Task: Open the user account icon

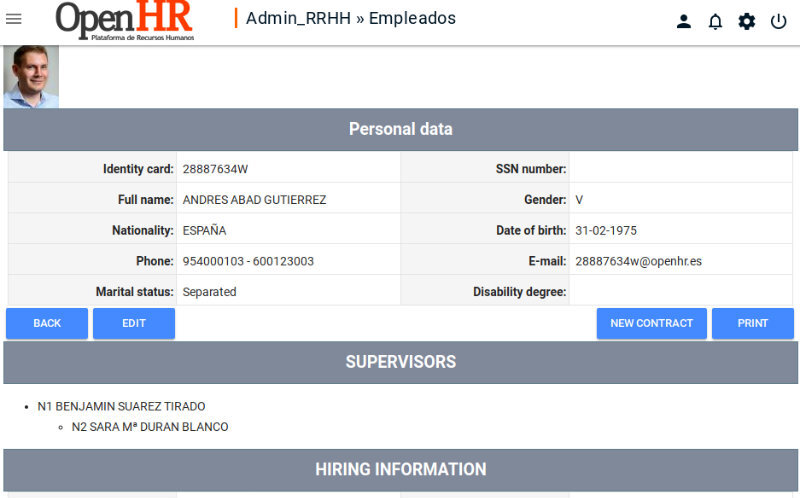Action: 684,21
